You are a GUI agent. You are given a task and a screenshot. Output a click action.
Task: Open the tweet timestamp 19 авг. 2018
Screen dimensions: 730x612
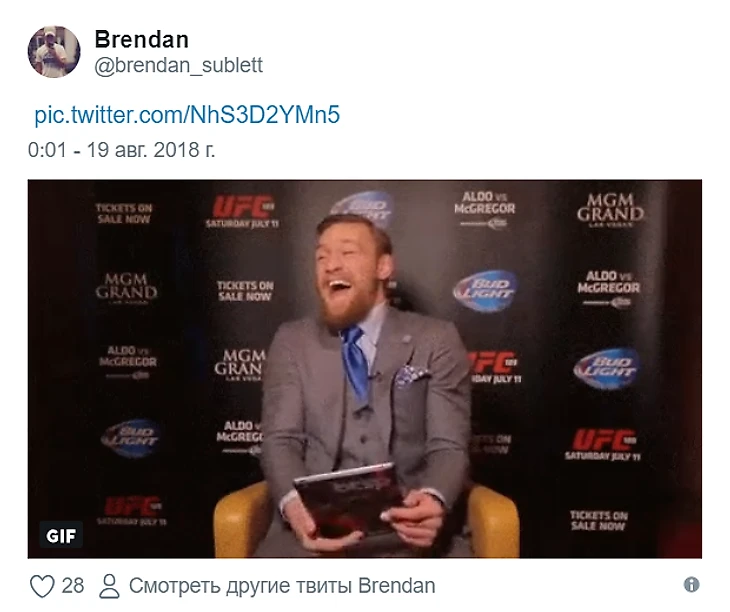point(122,150)
